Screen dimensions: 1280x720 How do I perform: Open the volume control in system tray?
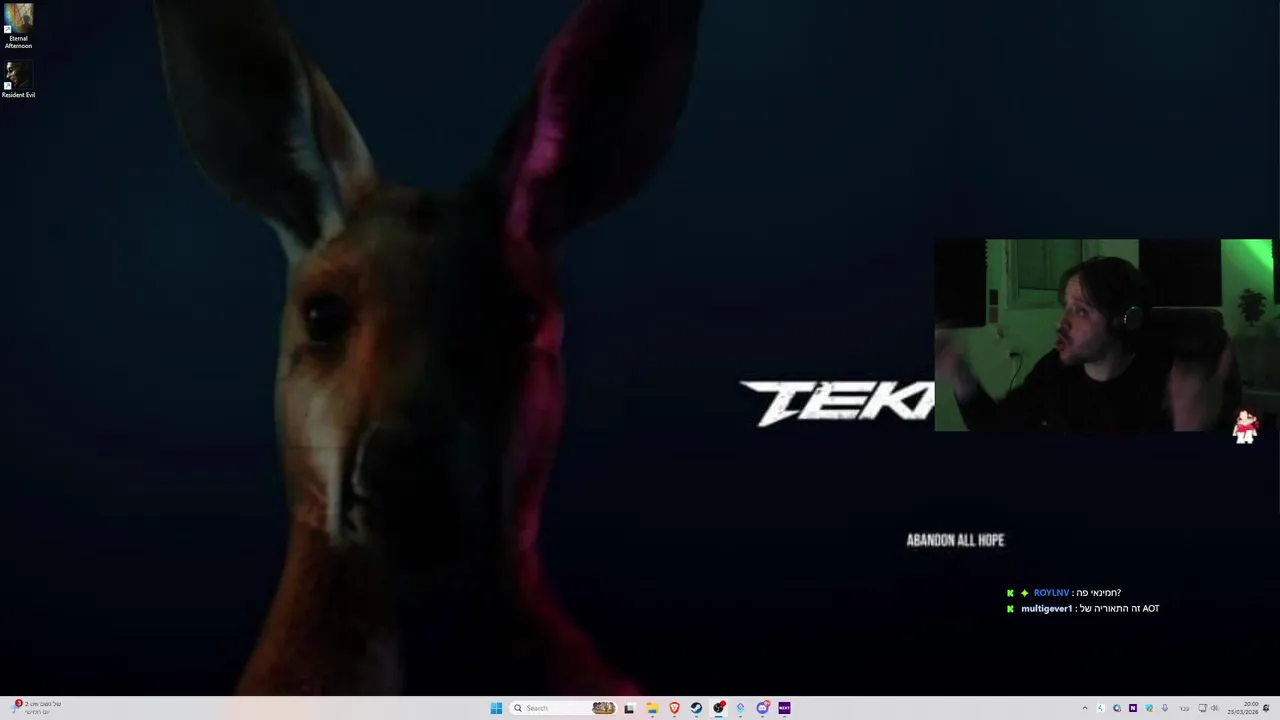click(1215, 708)
